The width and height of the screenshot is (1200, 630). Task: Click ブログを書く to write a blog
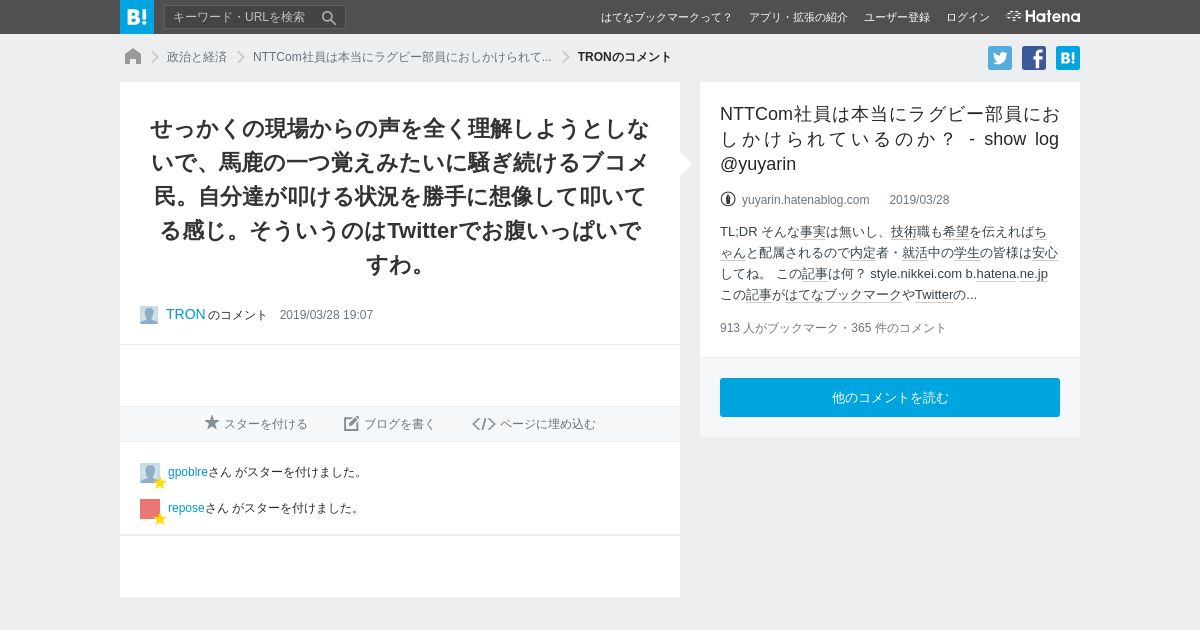click(390, 424)
